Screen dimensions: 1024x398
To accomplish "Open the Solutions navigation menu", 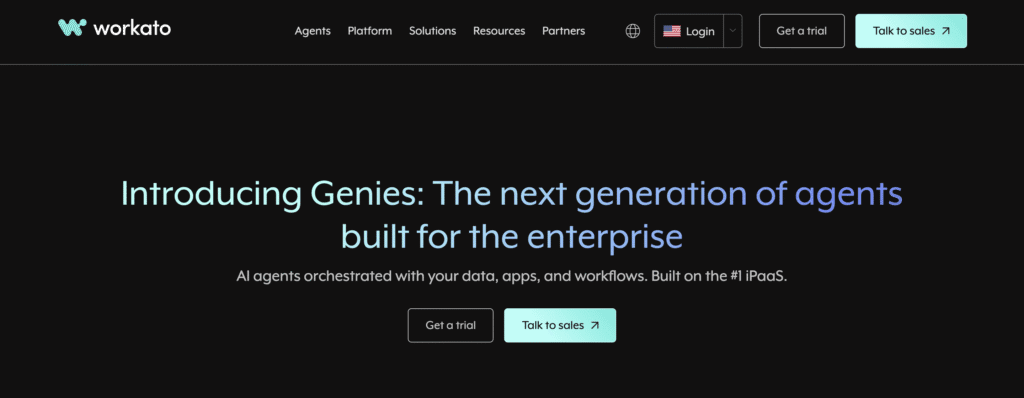I will tap(432, 31).
